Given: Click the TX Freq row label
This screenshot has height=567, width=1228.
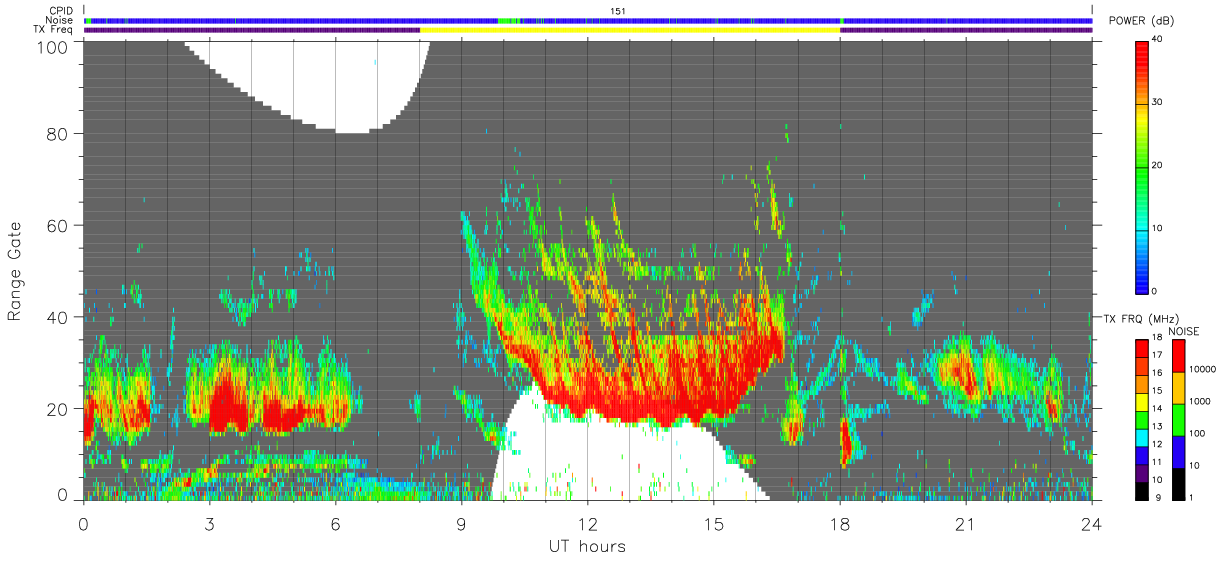Looking at the screenshot, I should click(x=54, y=30).
